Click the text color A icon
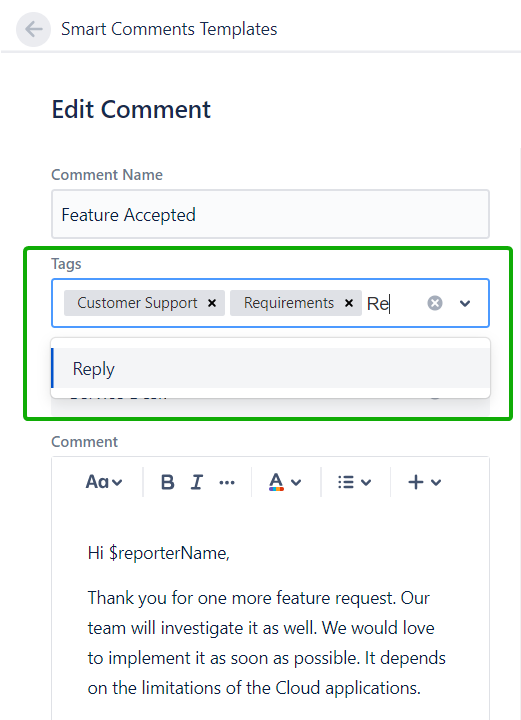This screenshot has height=720, width=521. 276,482
